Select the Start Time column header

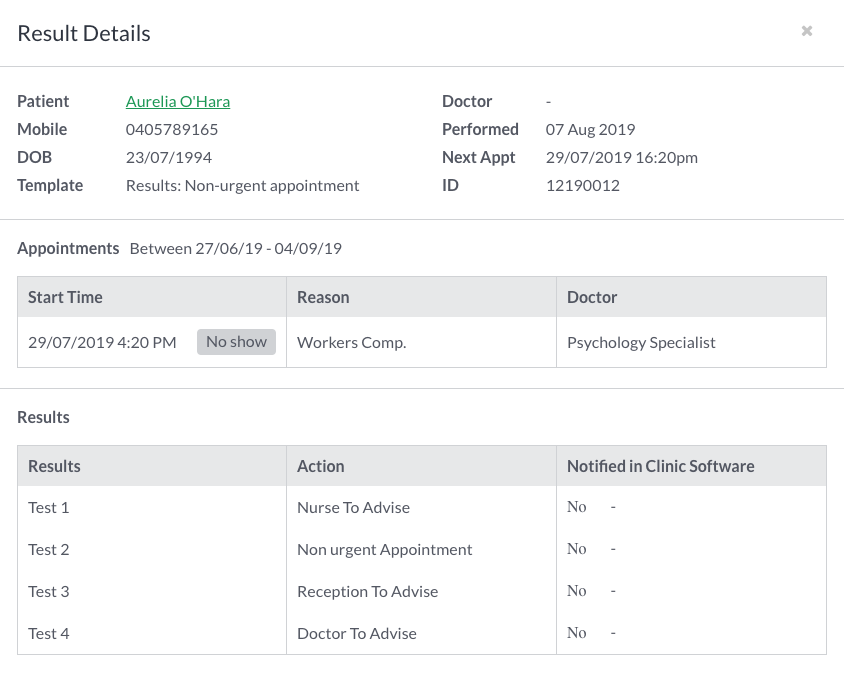[152, 297]
